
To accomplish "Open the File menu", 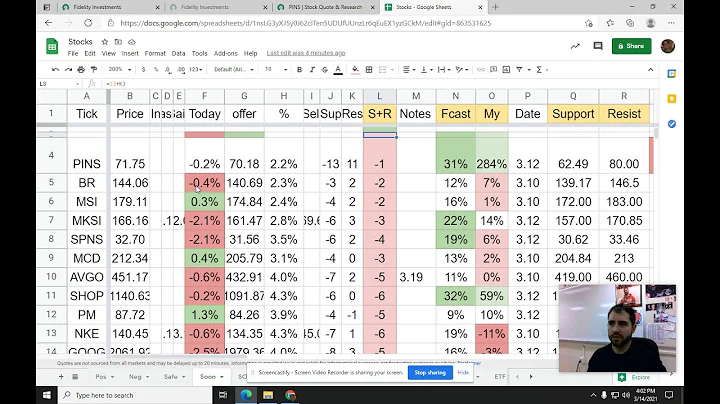I will [x=73, y=53].
